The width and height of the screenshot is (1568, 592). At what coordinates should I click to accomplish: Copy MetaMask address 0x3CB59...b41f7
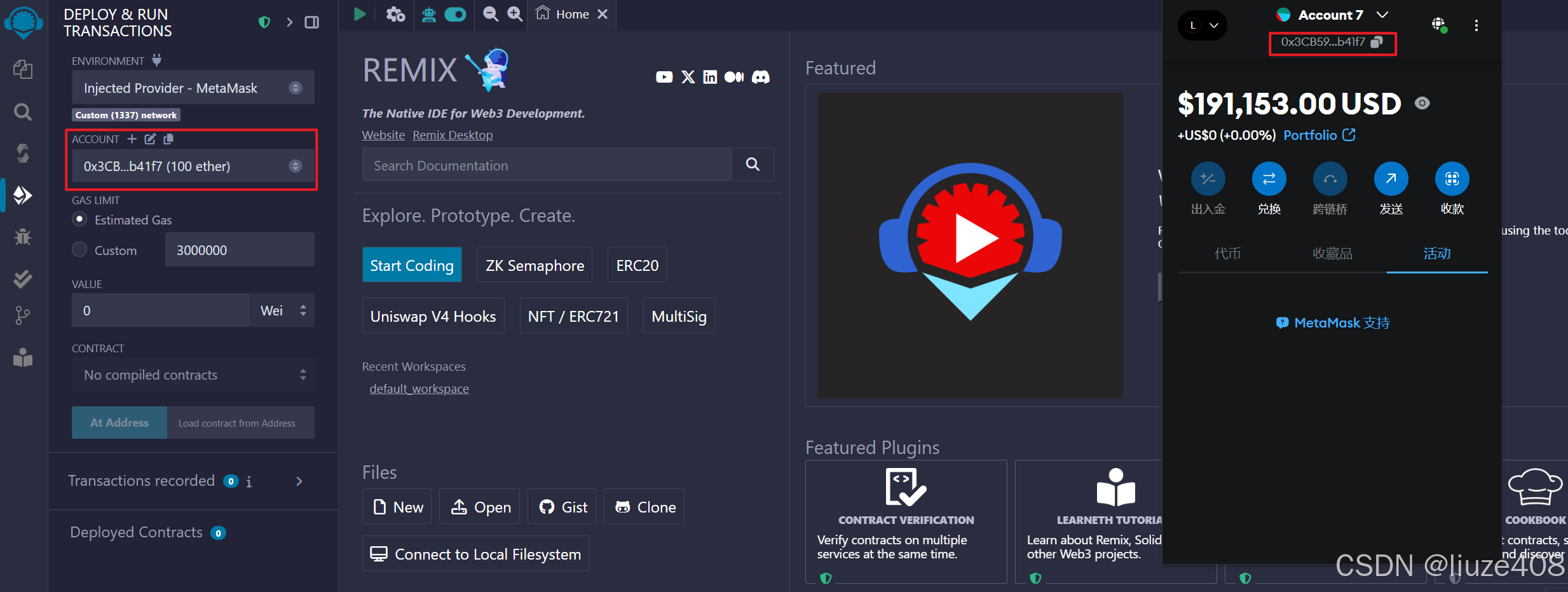pos(1377,42)
